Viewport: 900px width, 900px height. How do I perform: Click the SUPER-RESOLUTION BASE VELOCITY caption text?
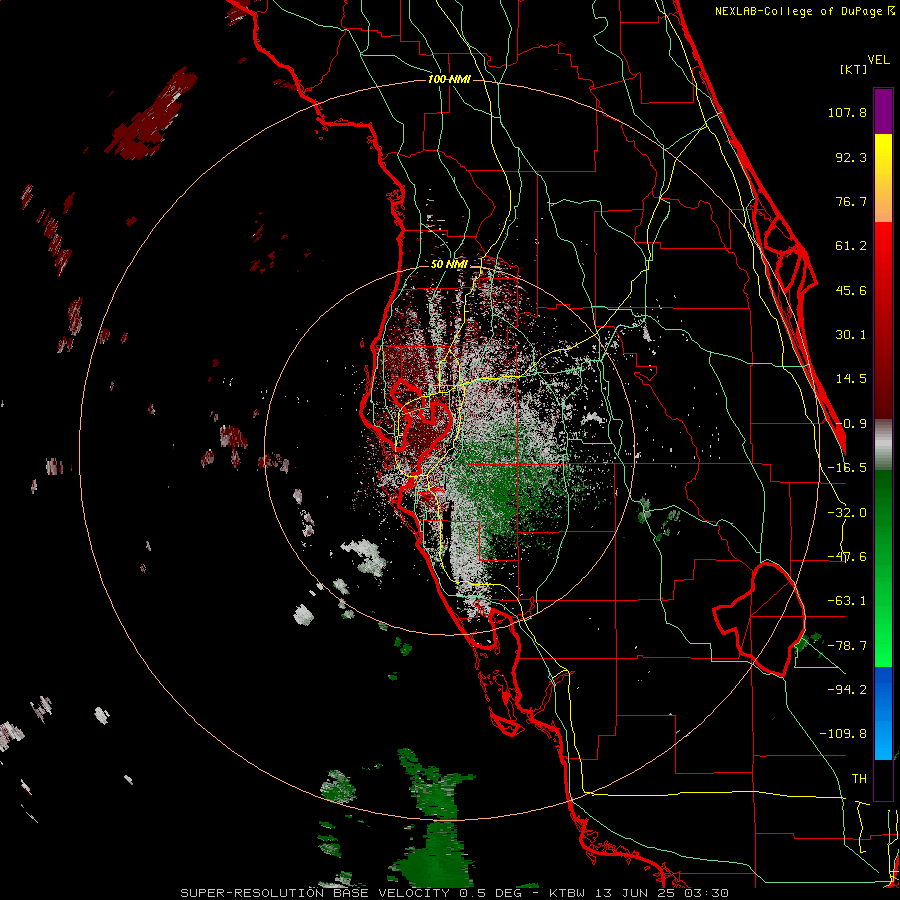315,893
